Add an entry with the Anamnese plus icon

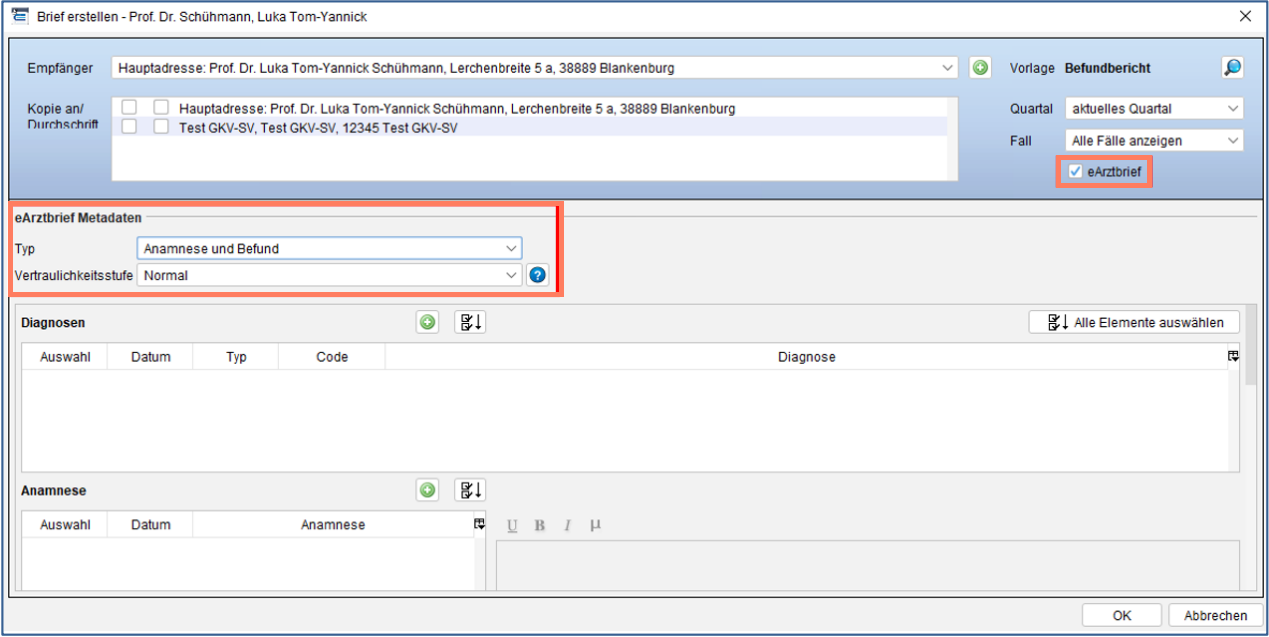point(428,490)
